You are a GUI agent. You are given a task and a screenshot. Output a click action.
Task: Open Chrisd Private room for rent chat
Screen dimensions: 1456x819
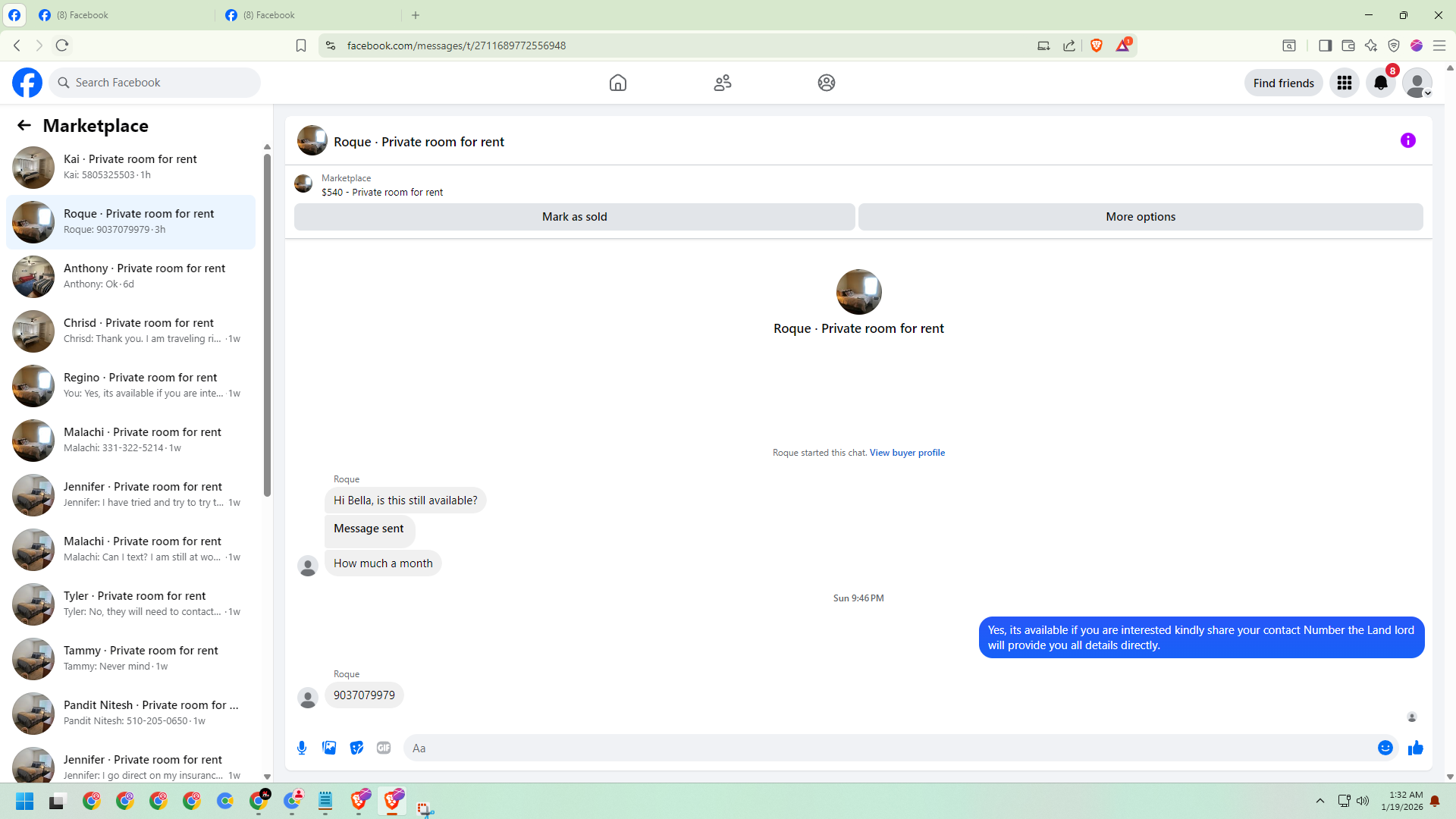click(130, 331)
